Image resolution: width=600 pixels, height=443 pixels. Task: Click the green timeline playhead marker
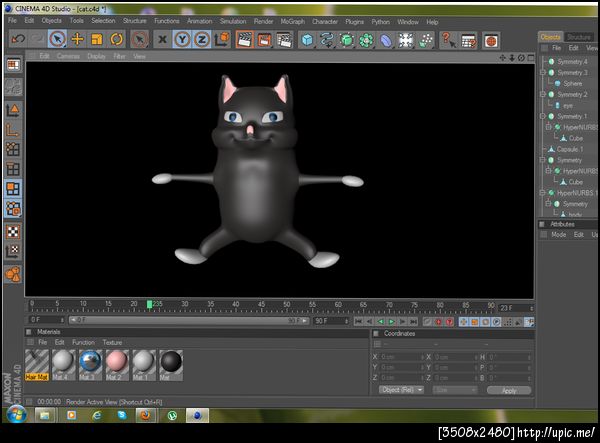(x=150, y=304)
